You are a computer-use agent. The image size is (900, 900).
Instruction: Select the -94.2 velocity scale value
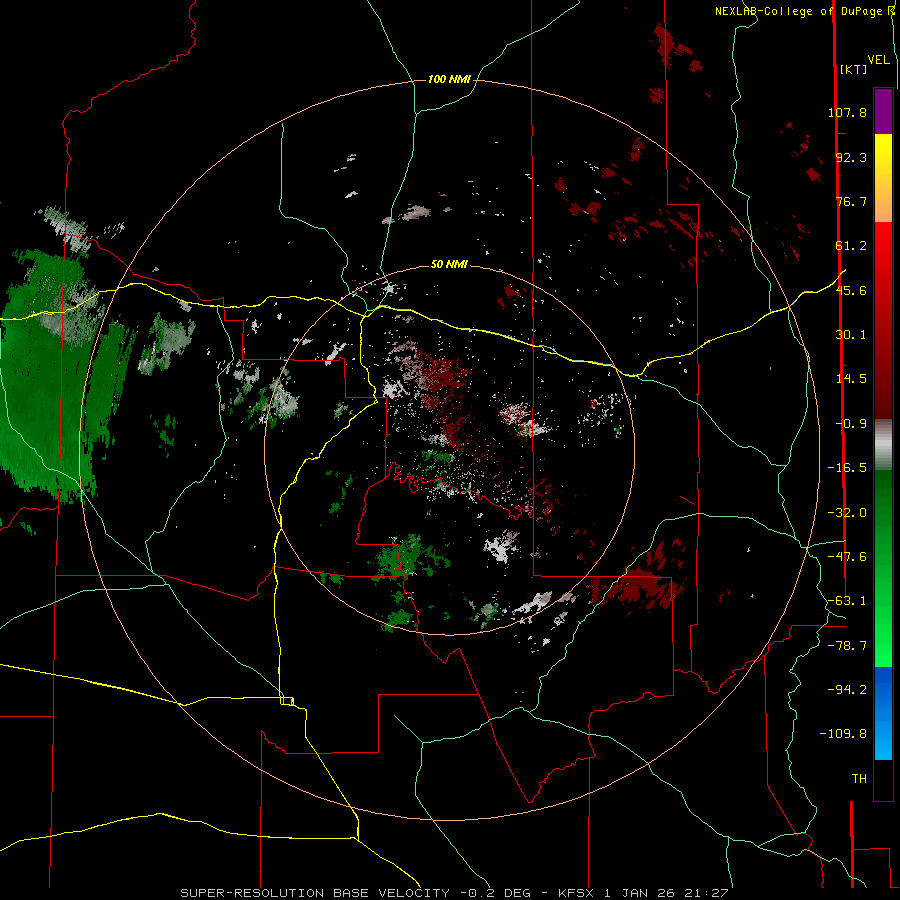click(847, 690)
